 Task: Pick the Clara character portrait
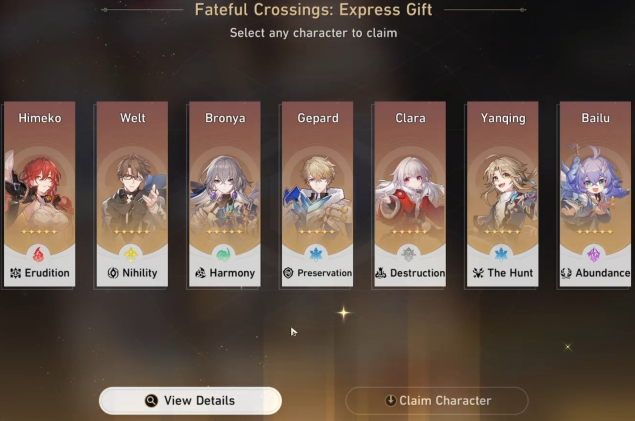(410, 192)
